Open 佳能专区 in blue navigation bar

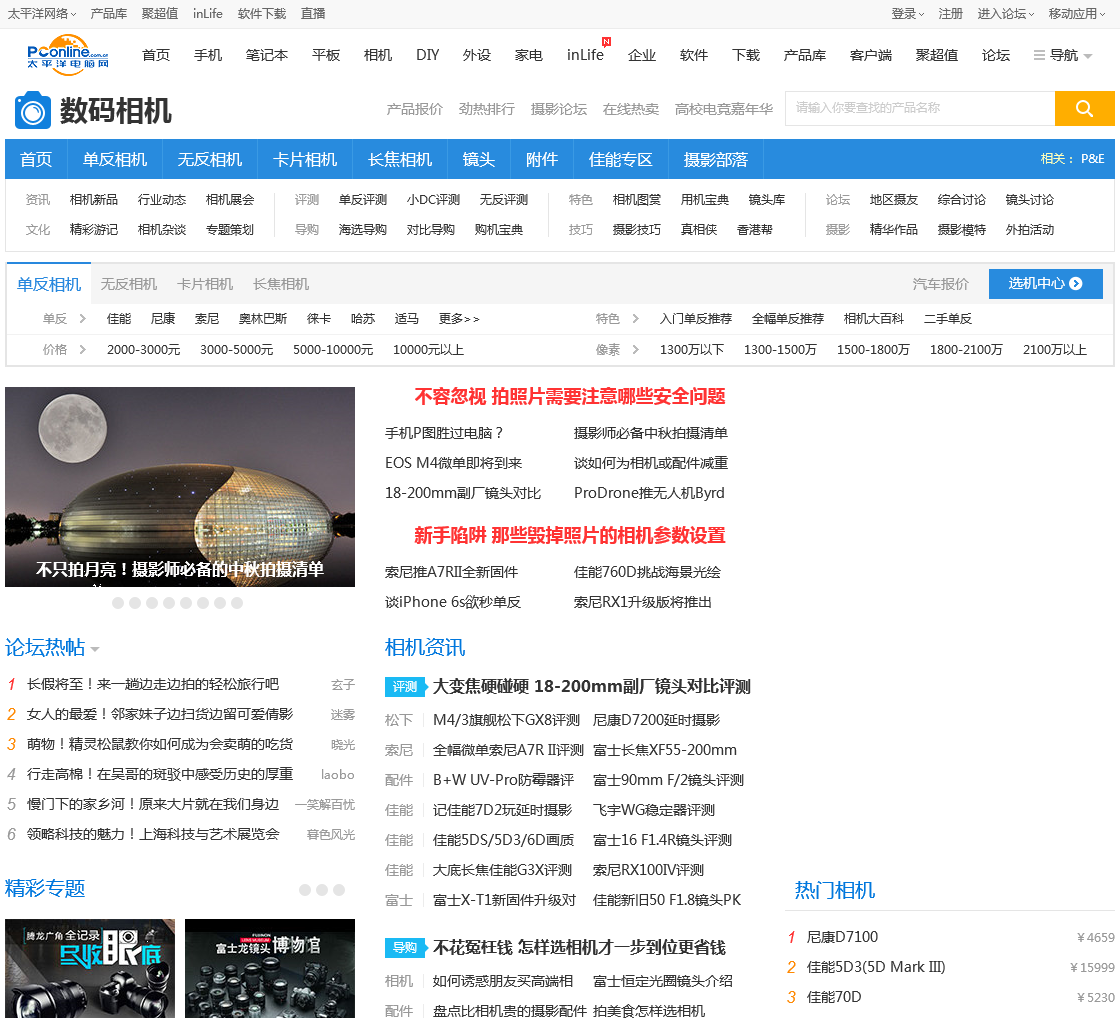[621, 159]
